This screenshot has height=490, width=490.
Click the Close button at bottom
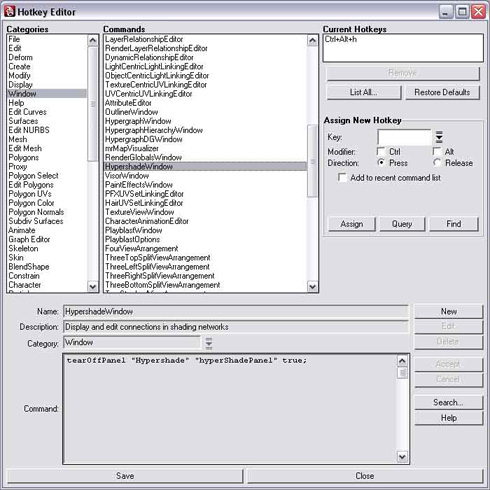pyautogui.click(x=365, y=476)
